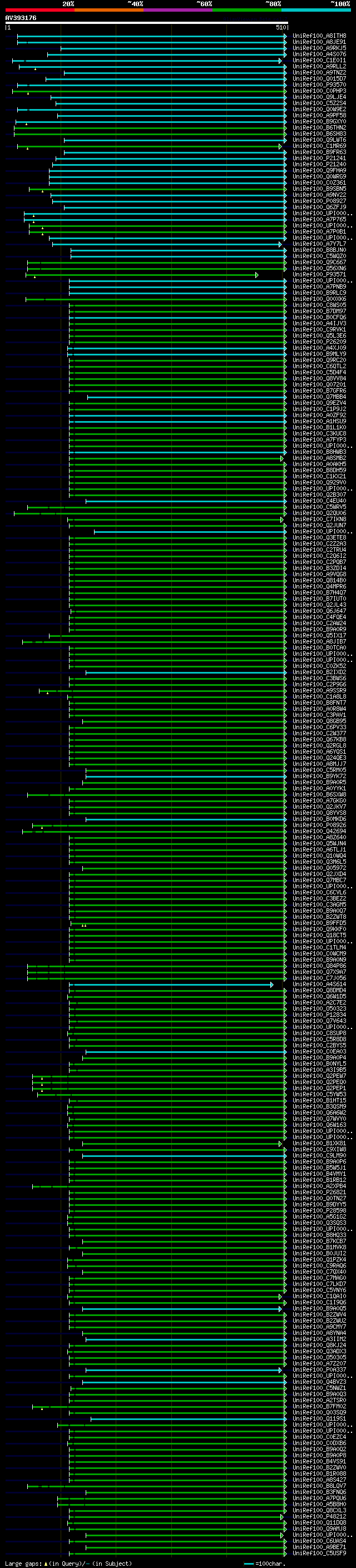Click the green ~80% identity legend bar

[247, 10]
